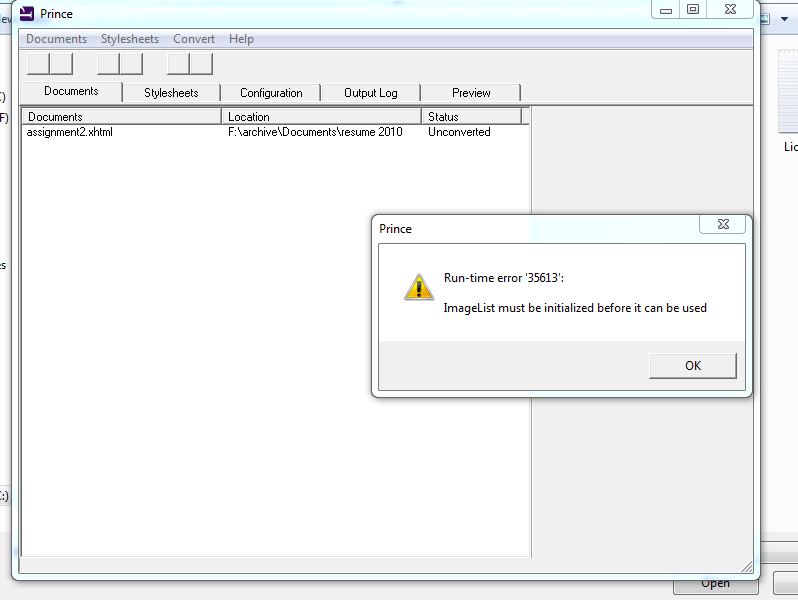Viewport: 798px width, 600px height.
Task: Switch to the Configuration tab
Action: click(x=271, y=93)
